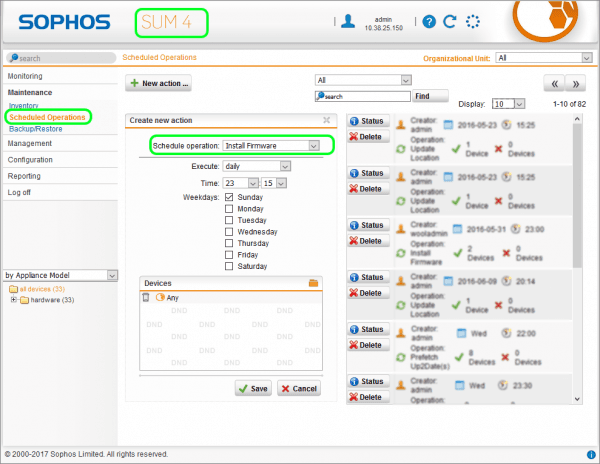This screenshot has width=600, height=464.
Task: Delete the 2016-06-09 Update Location entry
Action: pos(368,293)
